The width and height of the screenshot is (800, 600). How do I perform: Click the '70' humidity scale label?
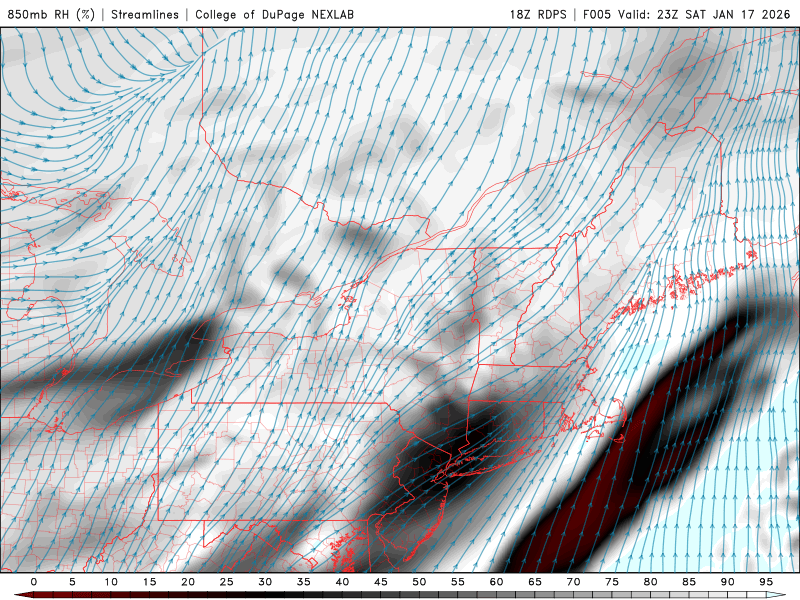[573, 582]
